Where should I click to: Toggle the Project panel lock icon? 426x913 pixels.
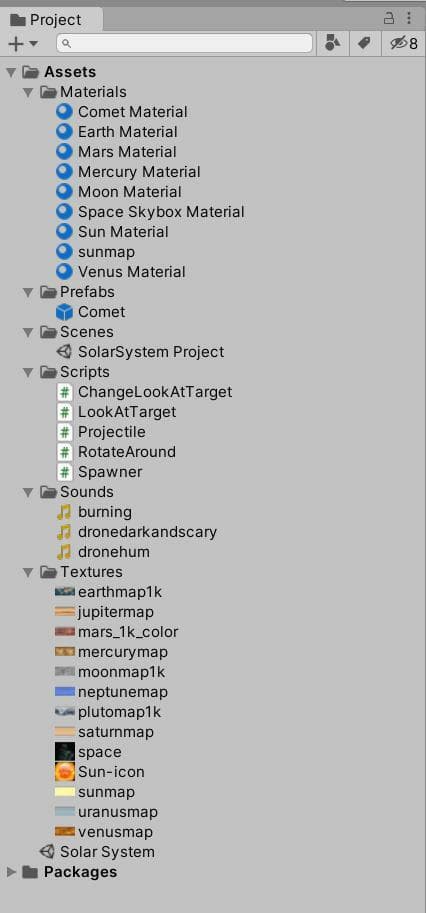click(389, 18)
